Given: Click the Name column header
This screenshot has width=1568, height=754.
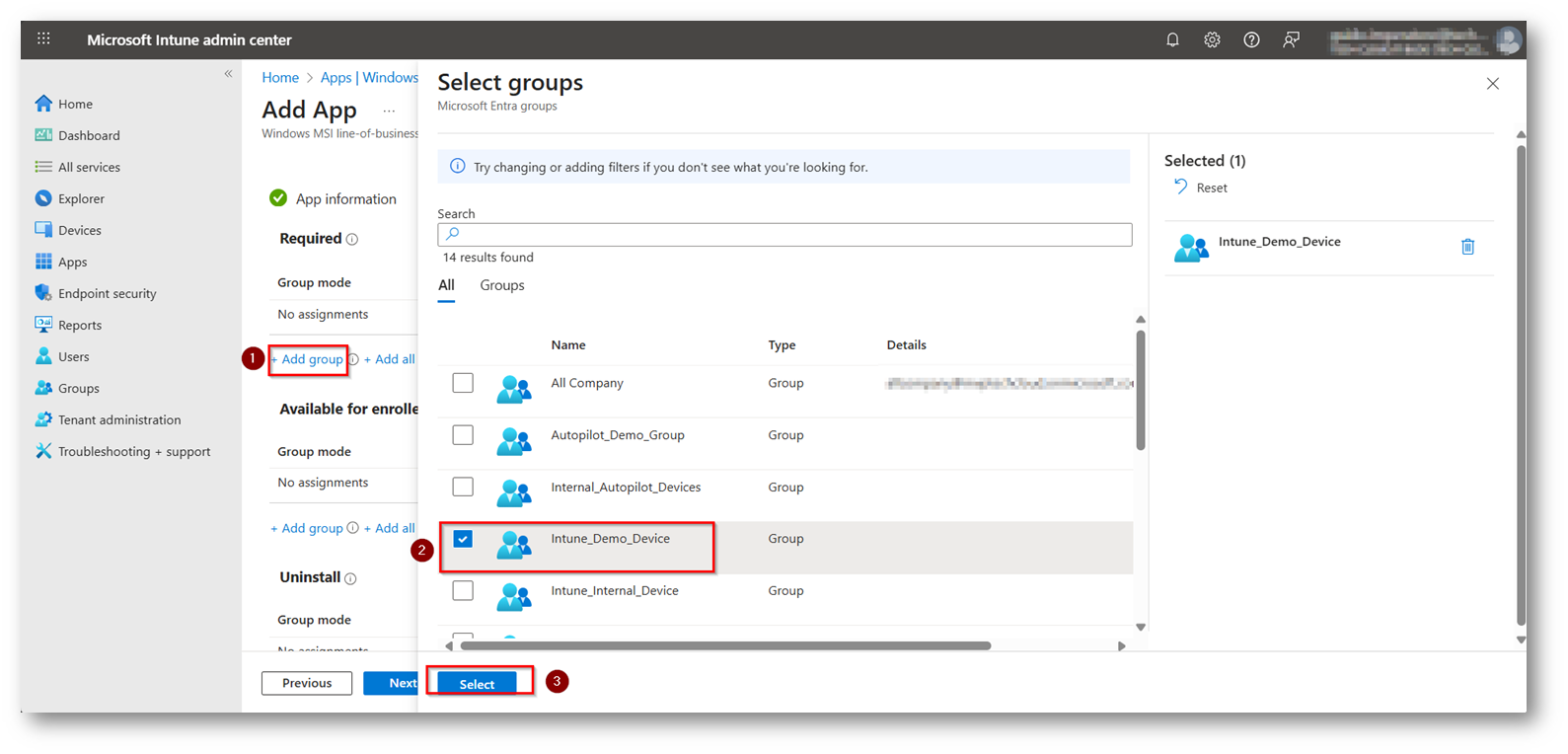Looking at the screenshot, I should coord(568,344).
